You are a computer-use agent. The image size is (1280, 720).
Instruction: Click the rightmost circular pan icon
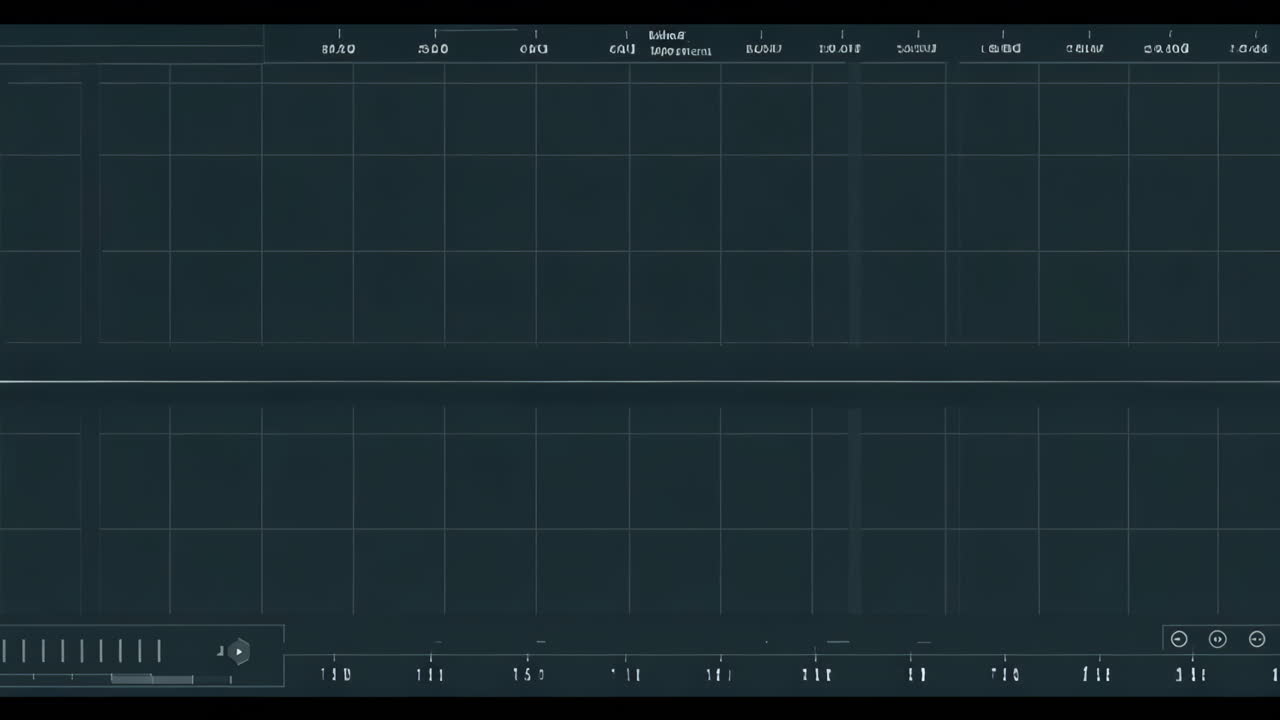pyautogui.click(x=1256, y=639)
